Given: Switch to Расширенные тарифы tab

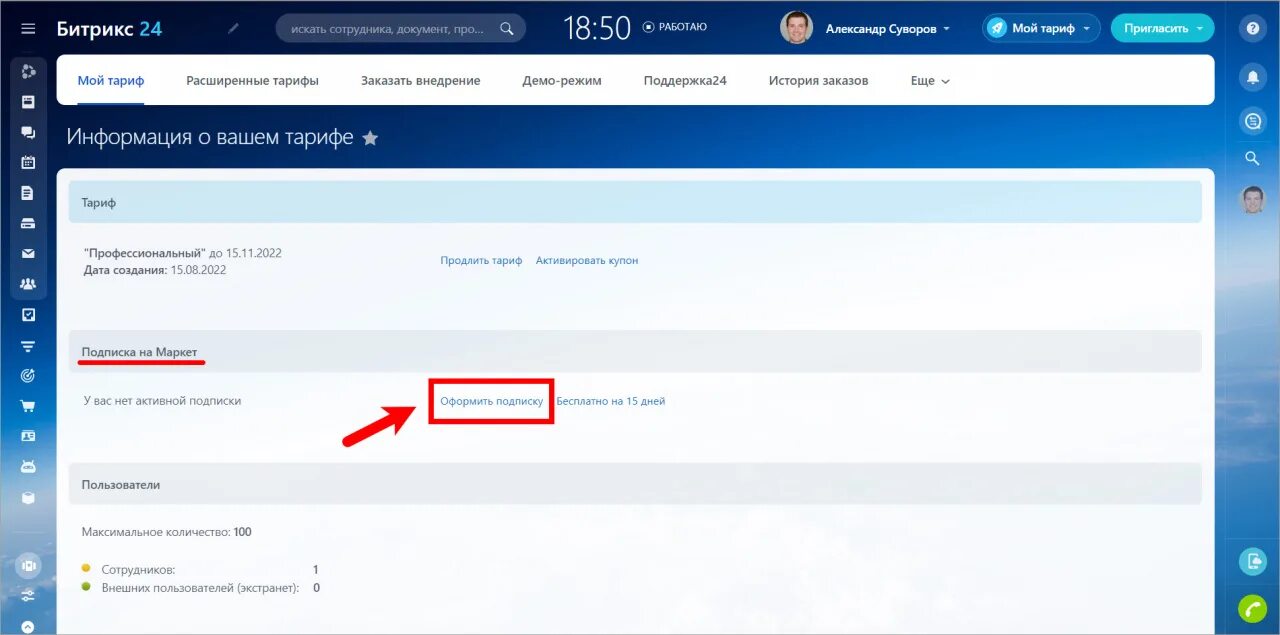Looking at the screenshot, I should [252, 81].
